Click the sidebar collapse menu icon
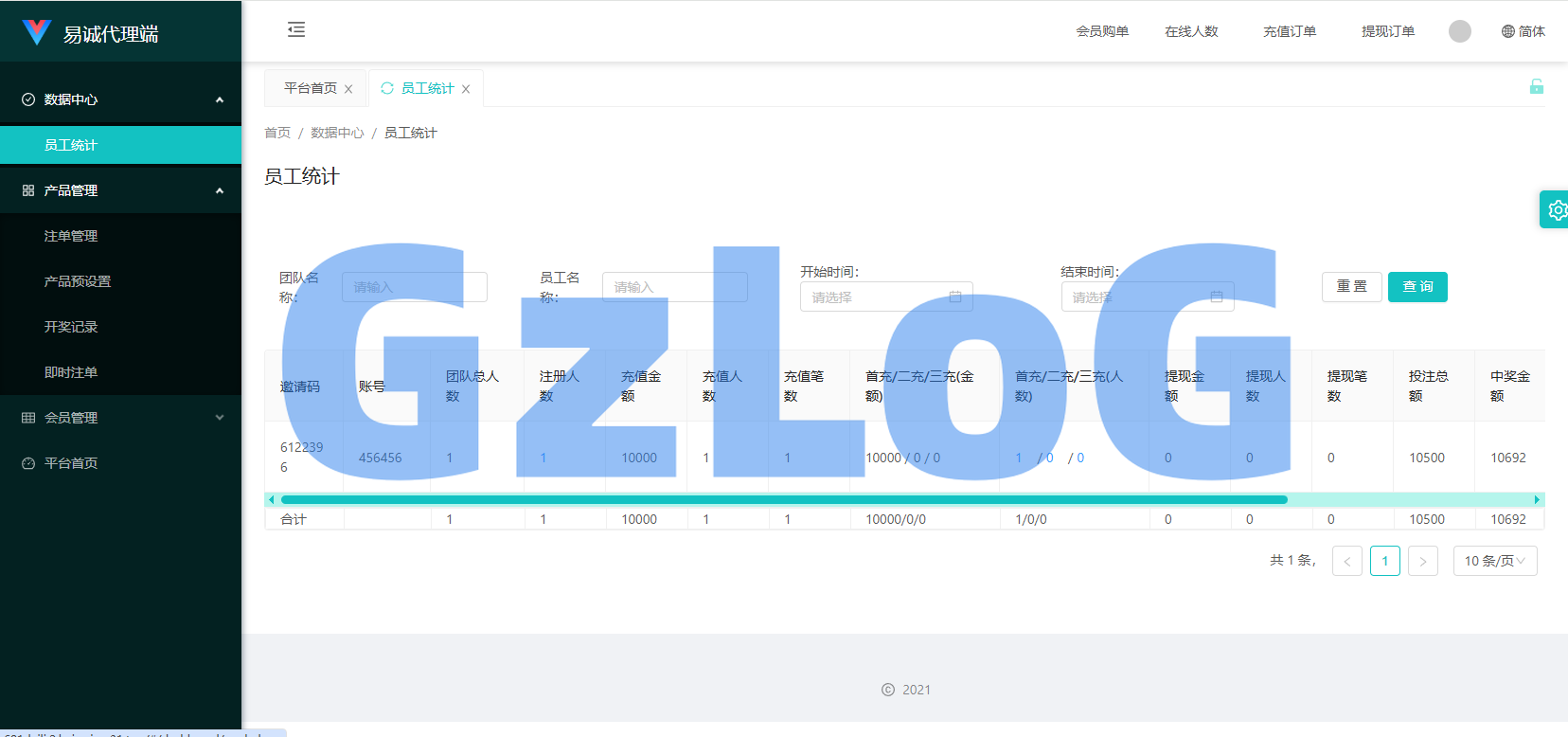 pyautogui.click(x=296, y=29)
